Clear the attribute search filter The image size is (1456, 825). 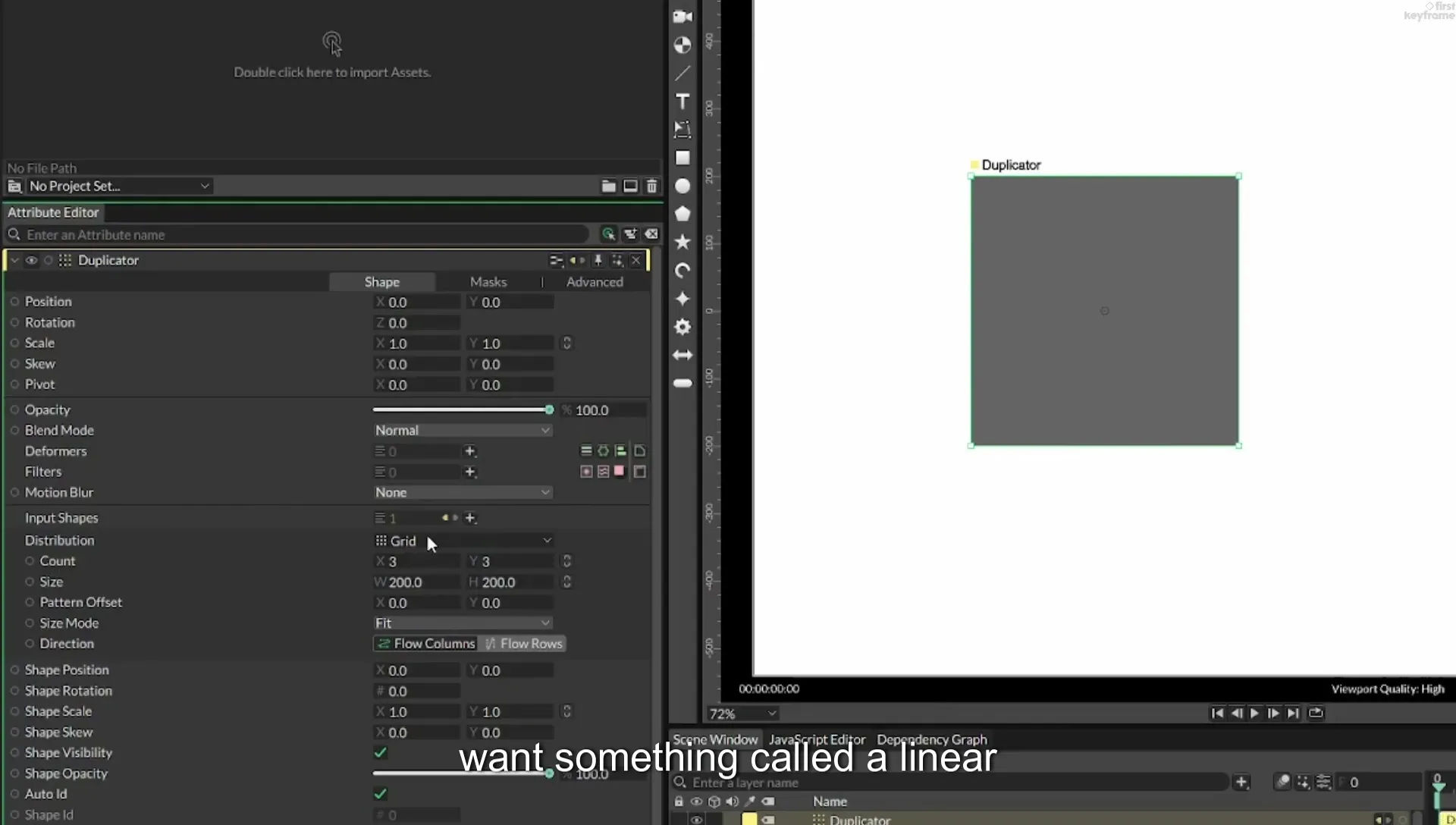(651, 234)
